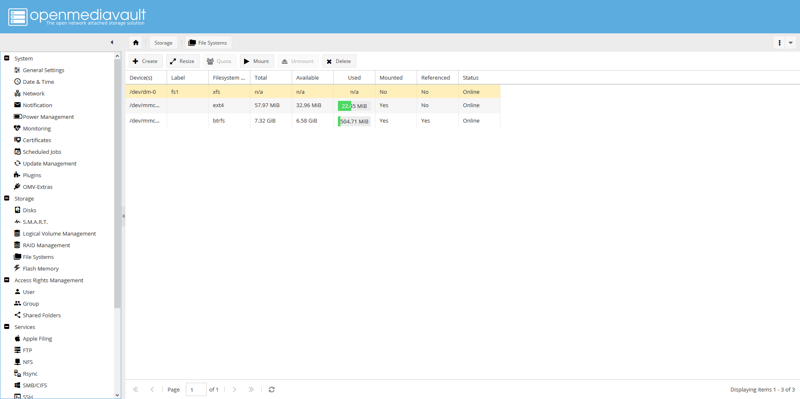Go to last page arrow

point(251,389)
